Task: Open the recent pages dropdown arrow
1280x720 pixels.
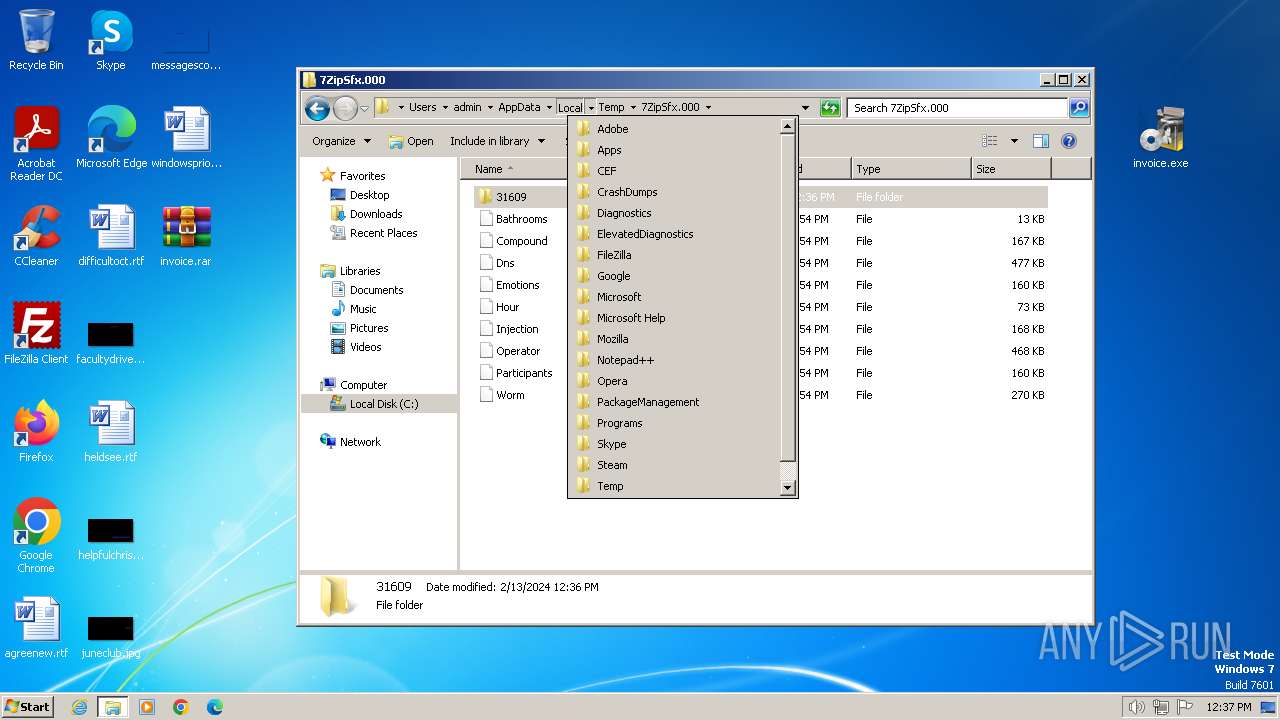Action: pyautogui.click(x=365, y=108)
